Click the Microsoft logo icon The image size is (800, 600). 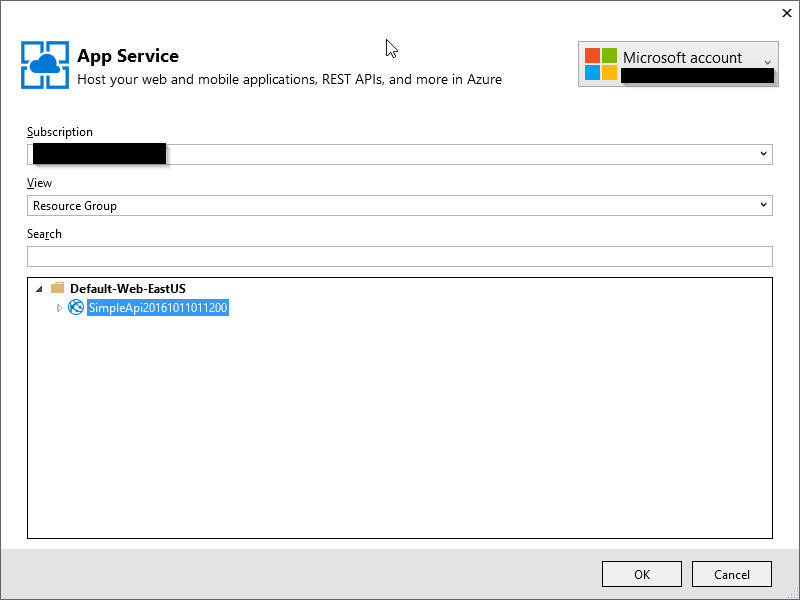click(x=601, y=64)
